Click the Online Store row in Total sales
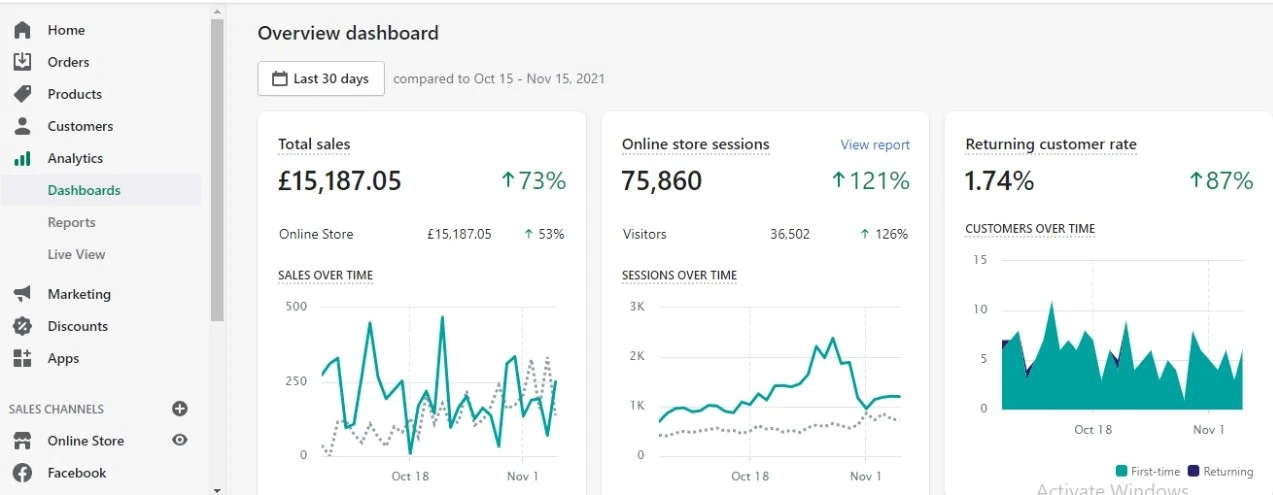Viewport: 1273px width, 495px height. [421, 234]
